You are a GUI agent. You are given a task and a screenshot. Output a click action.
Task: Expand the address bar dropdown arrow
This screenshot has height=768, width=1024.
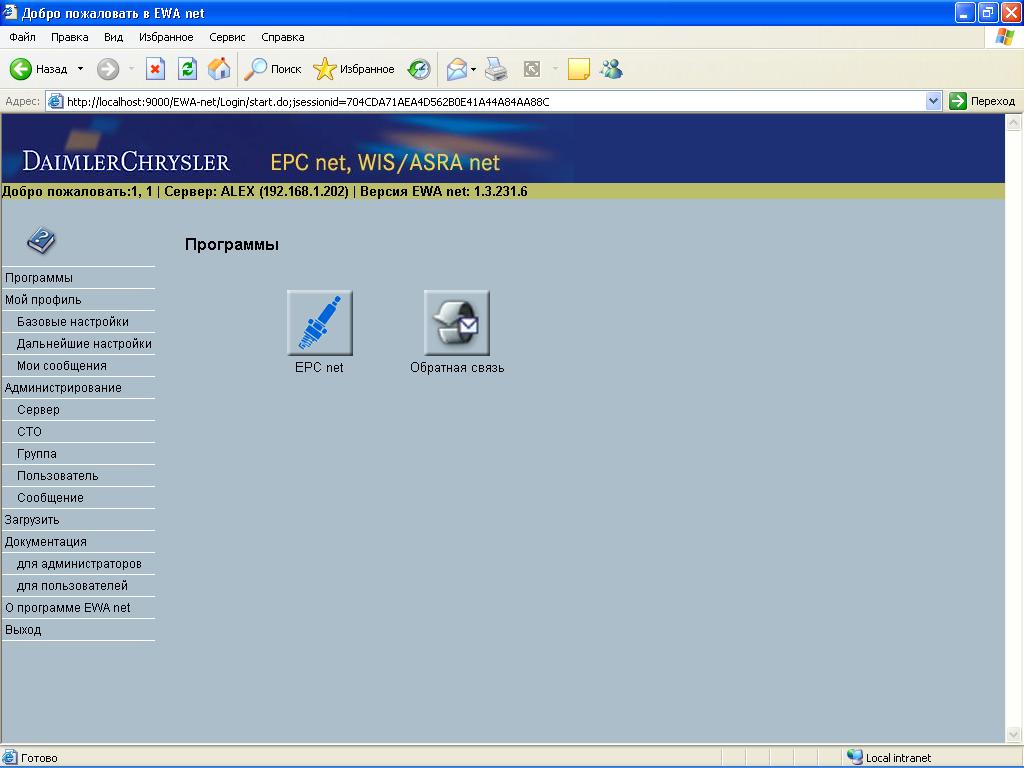(933, 101)
